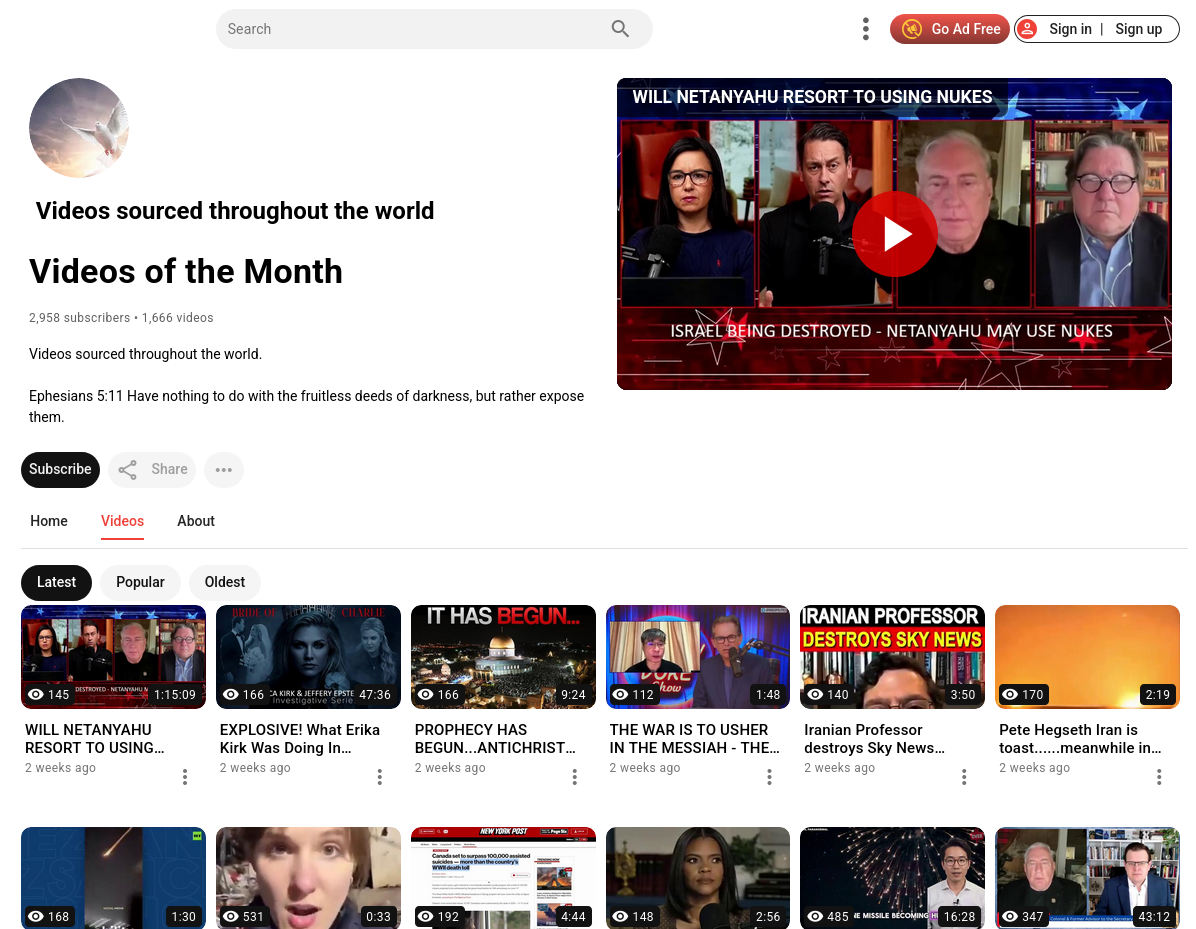Select the Popular sort filter
This screenshot has height=929, width=1196.
click(140, 582)
